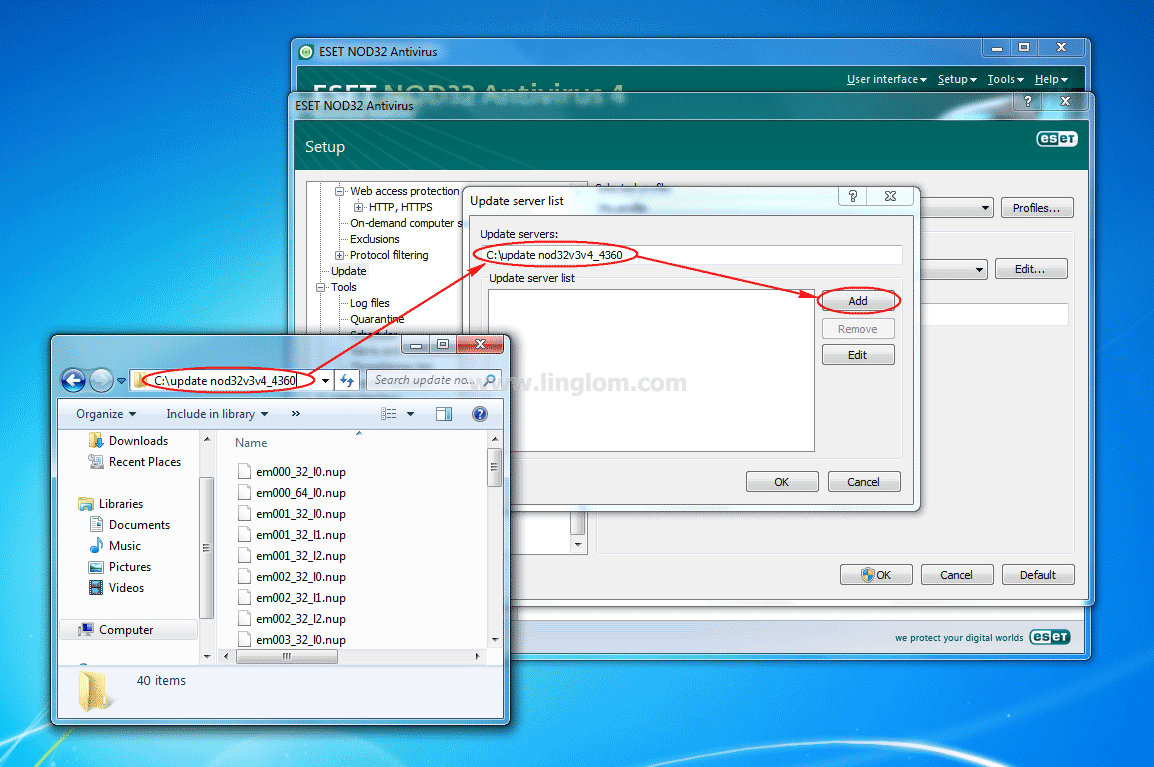1154x767 pixels.
Task: Open the dropdown left of Profiles button
Action: [x=985, y=208]
